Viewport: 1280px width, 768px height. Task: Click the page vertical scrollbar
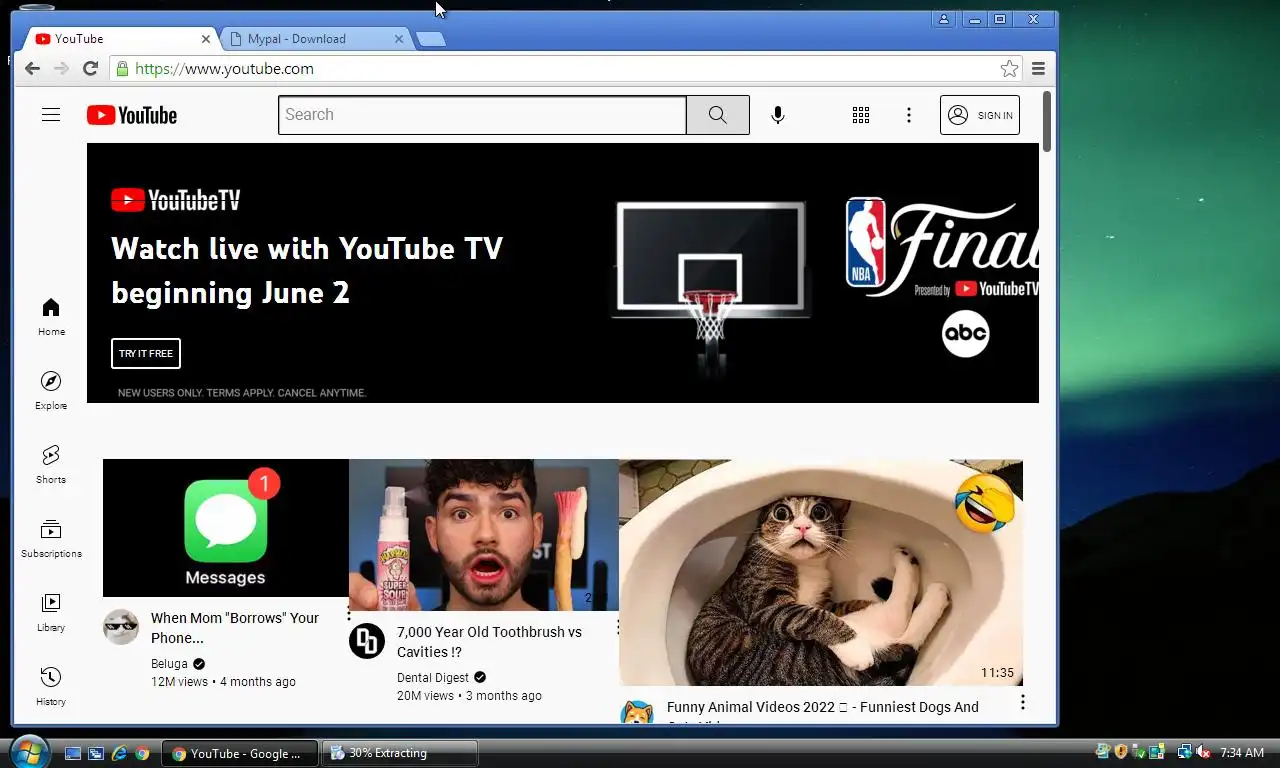click(1047, 121)
